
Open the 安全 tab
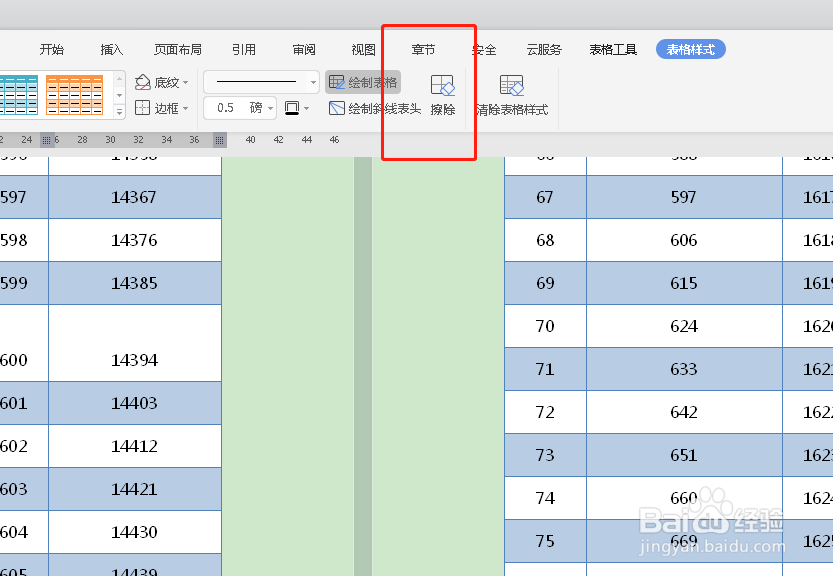(x=484, y=50)
